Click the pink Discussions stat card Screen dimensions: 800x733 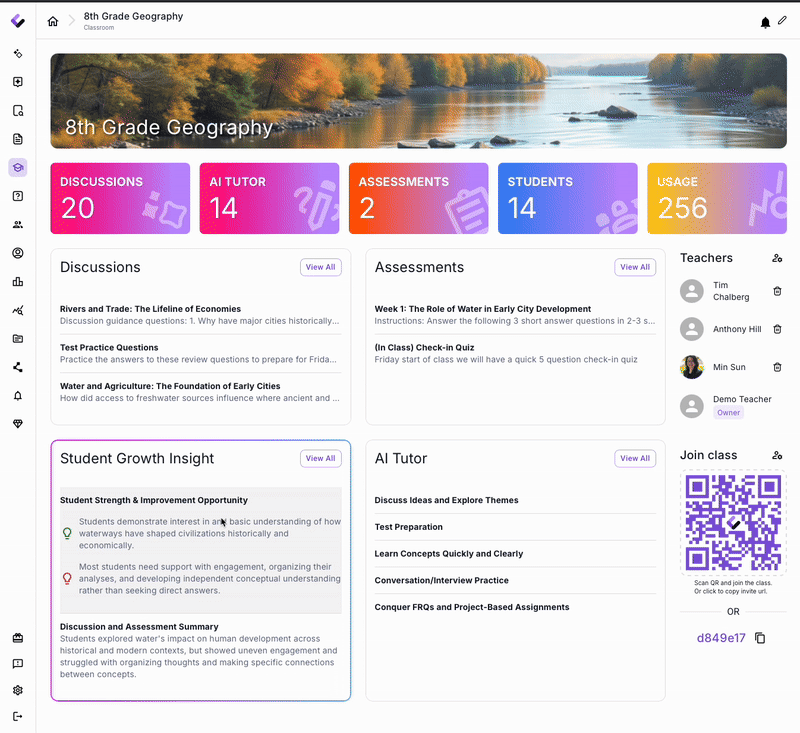coord(120,198)
